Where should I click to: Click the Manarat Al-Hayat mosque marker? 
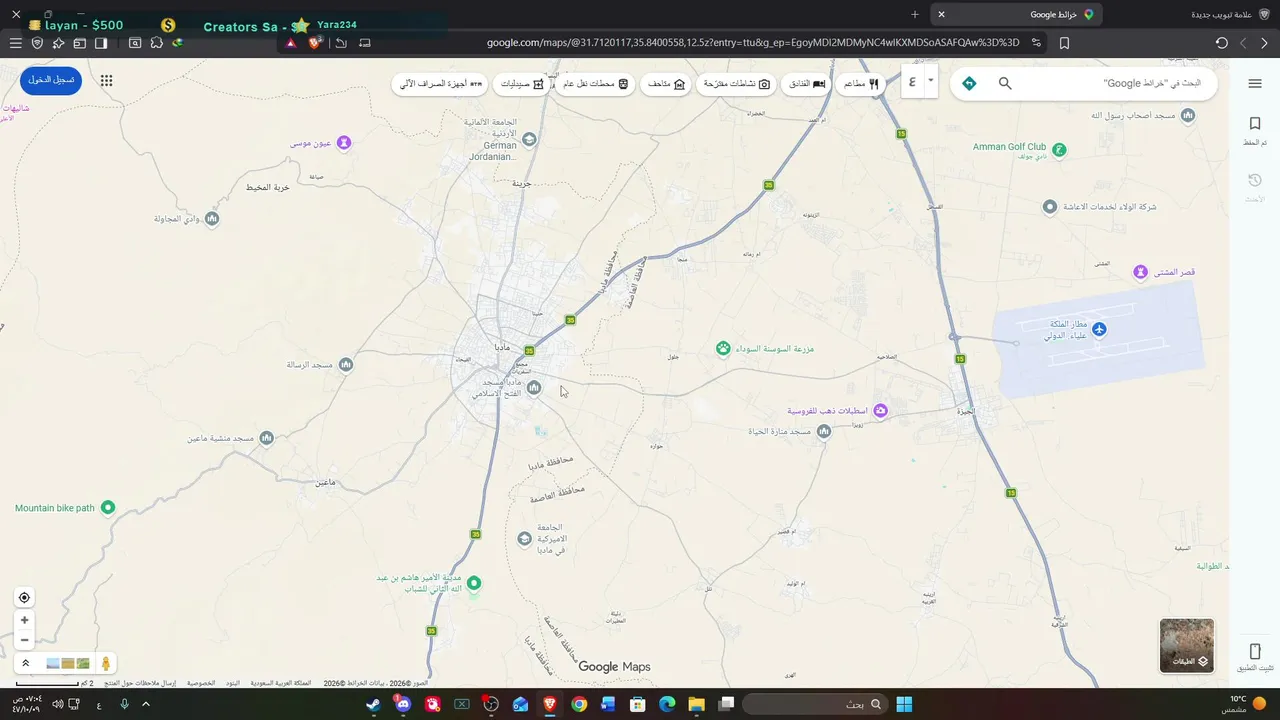tap(823, 431)
